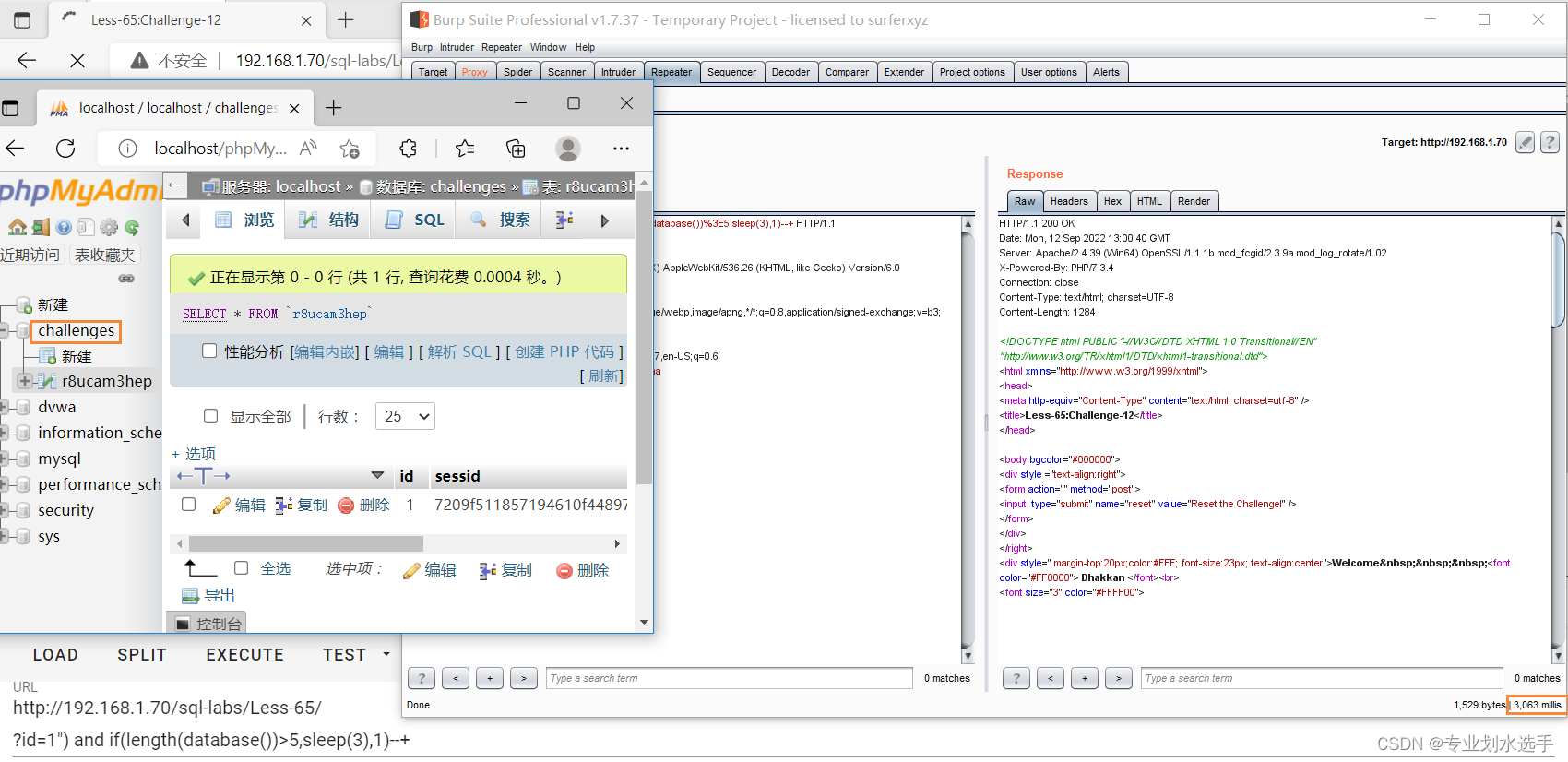Viewport: 1568px width, 762px height.
Task: Edit Burp Repeater target pencil icon
Action: tap(1526, 142)
